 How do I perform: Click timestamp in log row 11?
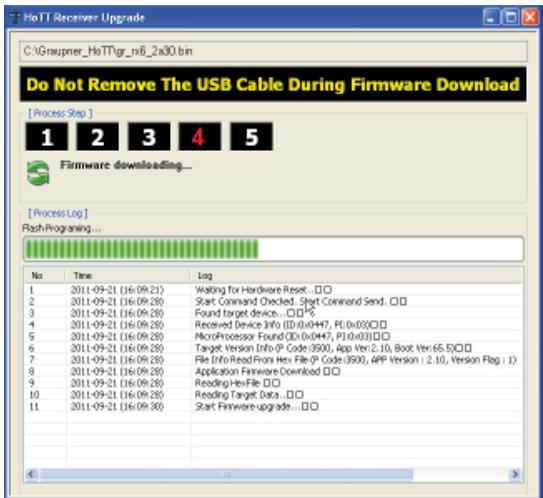pyautogui.click(x=117, y=406)
